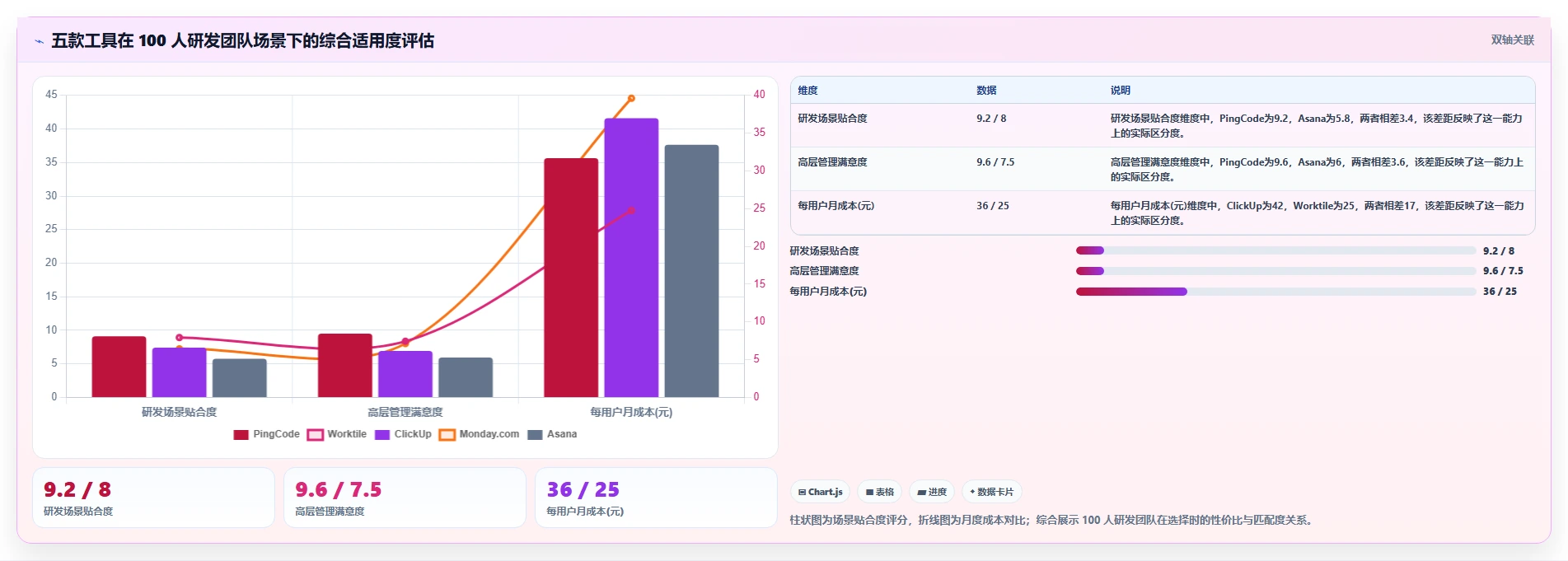Click the ClickUp bar in 每用户月成本 group

point(631,258)
